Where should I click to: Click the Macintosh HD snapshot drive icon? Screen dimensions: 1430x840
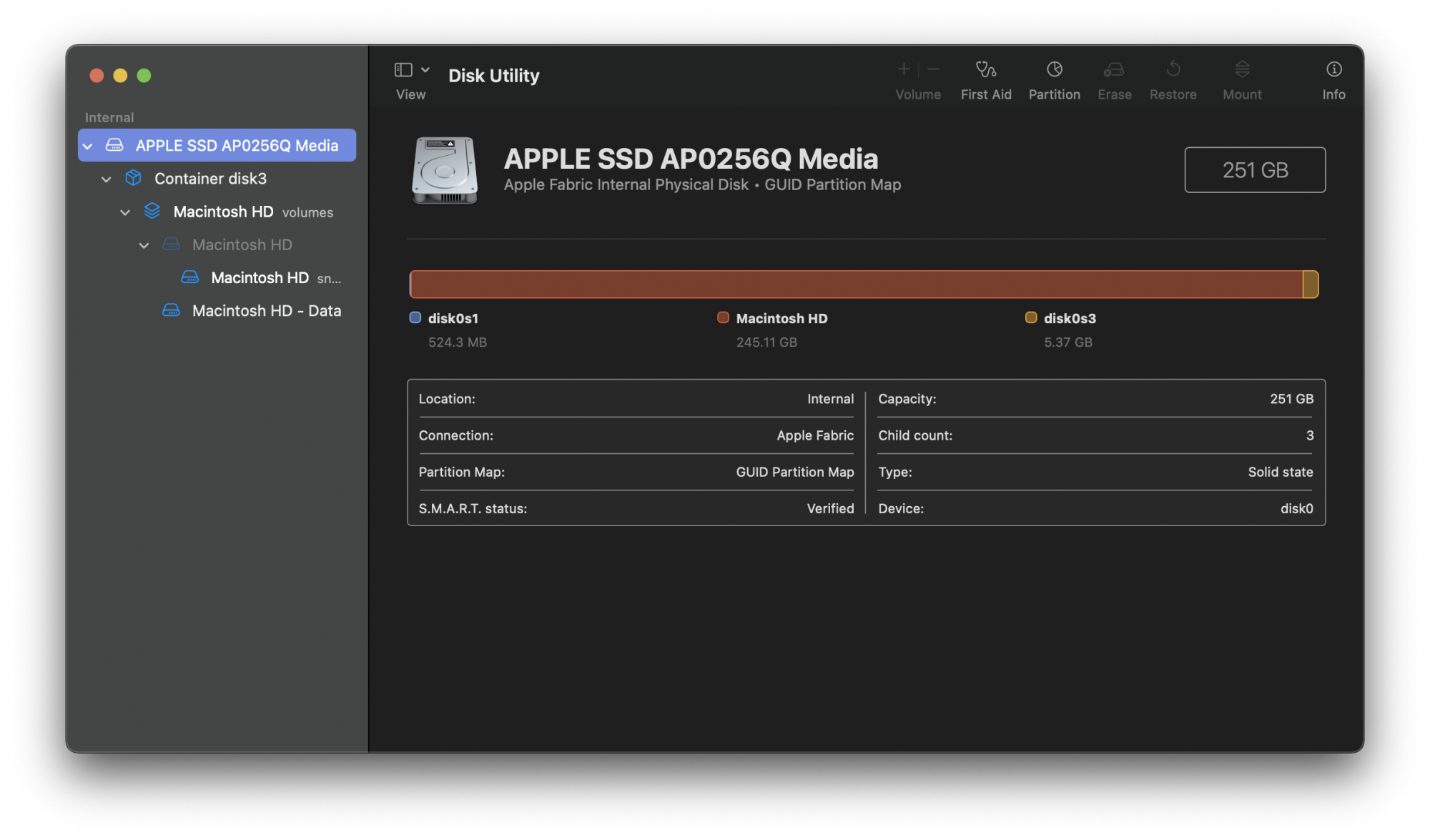click(x=190, y=277)
